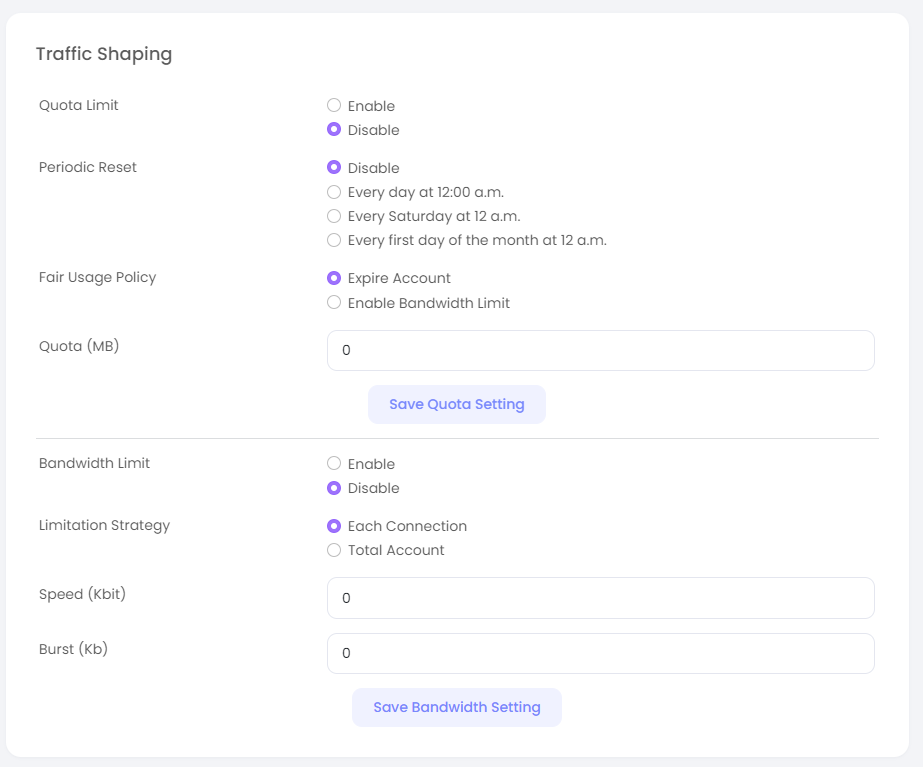Select reset every first day of month
Screen dimensions: 923x767
334,240
